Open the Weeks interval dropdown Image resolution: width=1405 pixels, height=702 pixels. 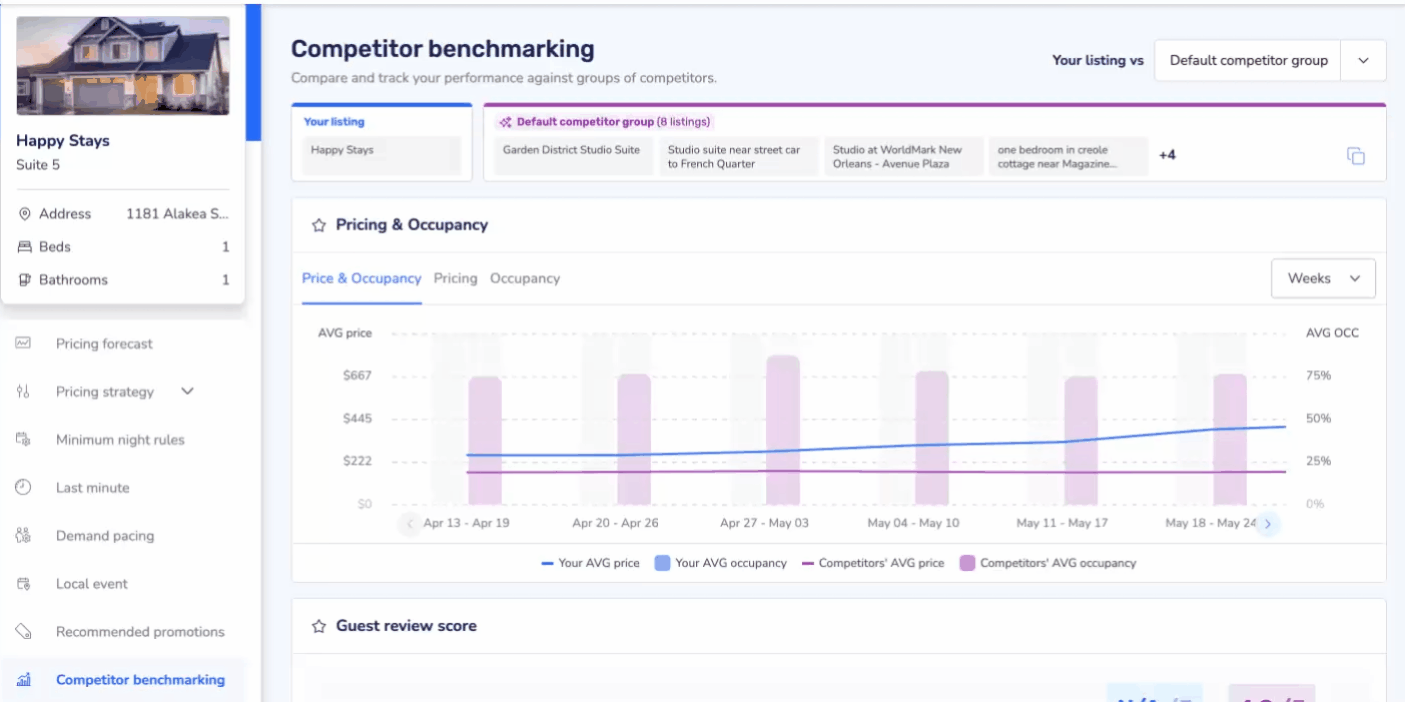(x=1323, y=279)
